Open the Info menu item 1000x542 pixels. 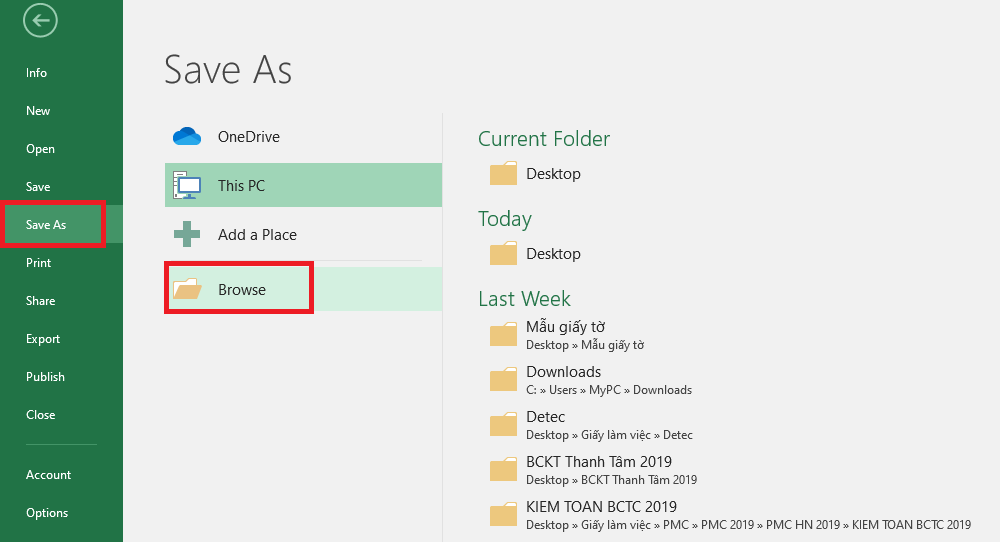[37, 73]
